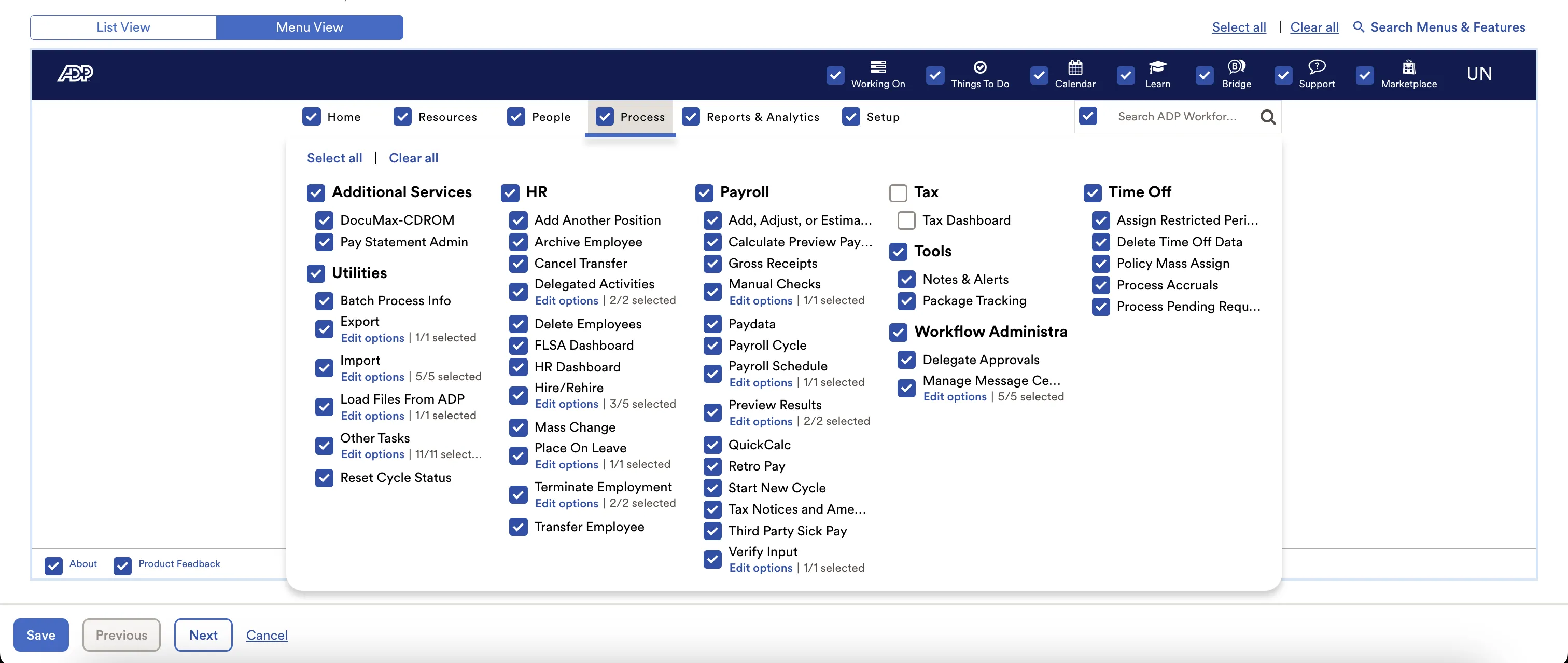The image size is (1568, 663).
Task: Switch to Menu View tab
Action: coord(309,27)
